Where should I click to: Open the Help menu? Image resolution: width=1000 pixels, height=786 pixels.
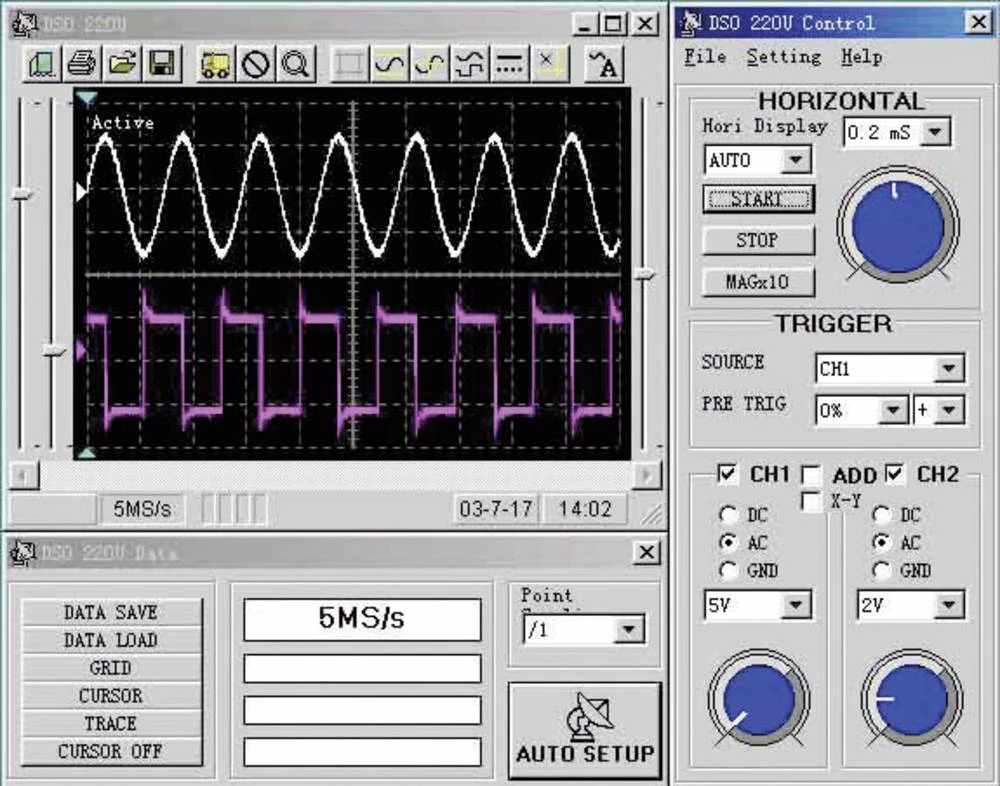pyautogui.click(x=861, y=57)
